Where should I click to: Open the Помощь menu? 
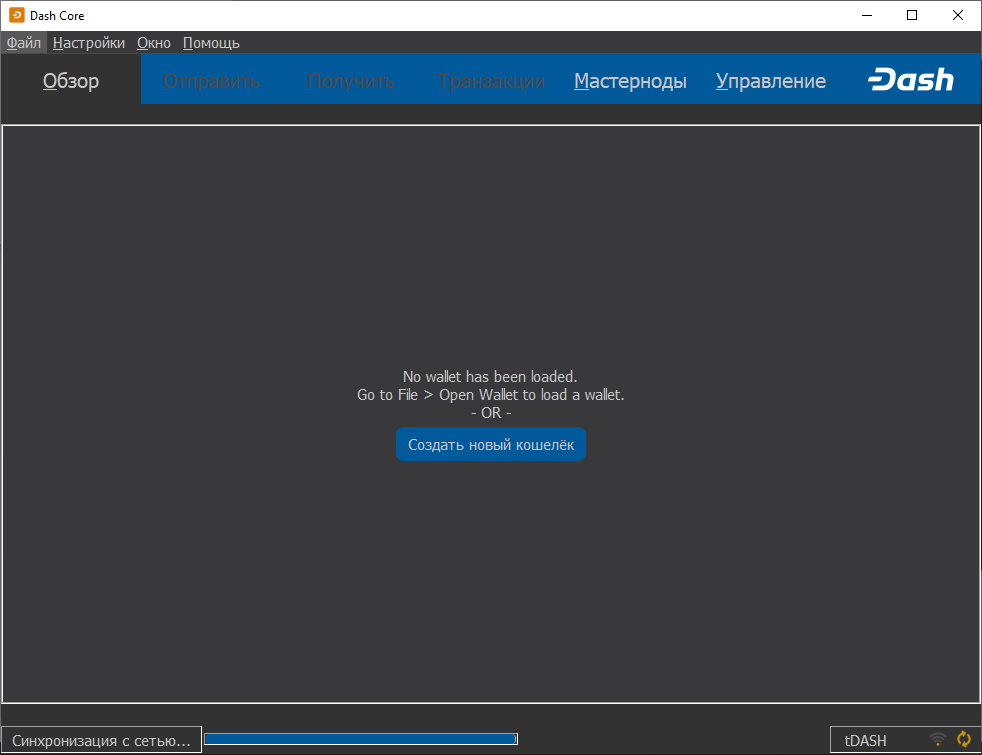tap(211, 43)
